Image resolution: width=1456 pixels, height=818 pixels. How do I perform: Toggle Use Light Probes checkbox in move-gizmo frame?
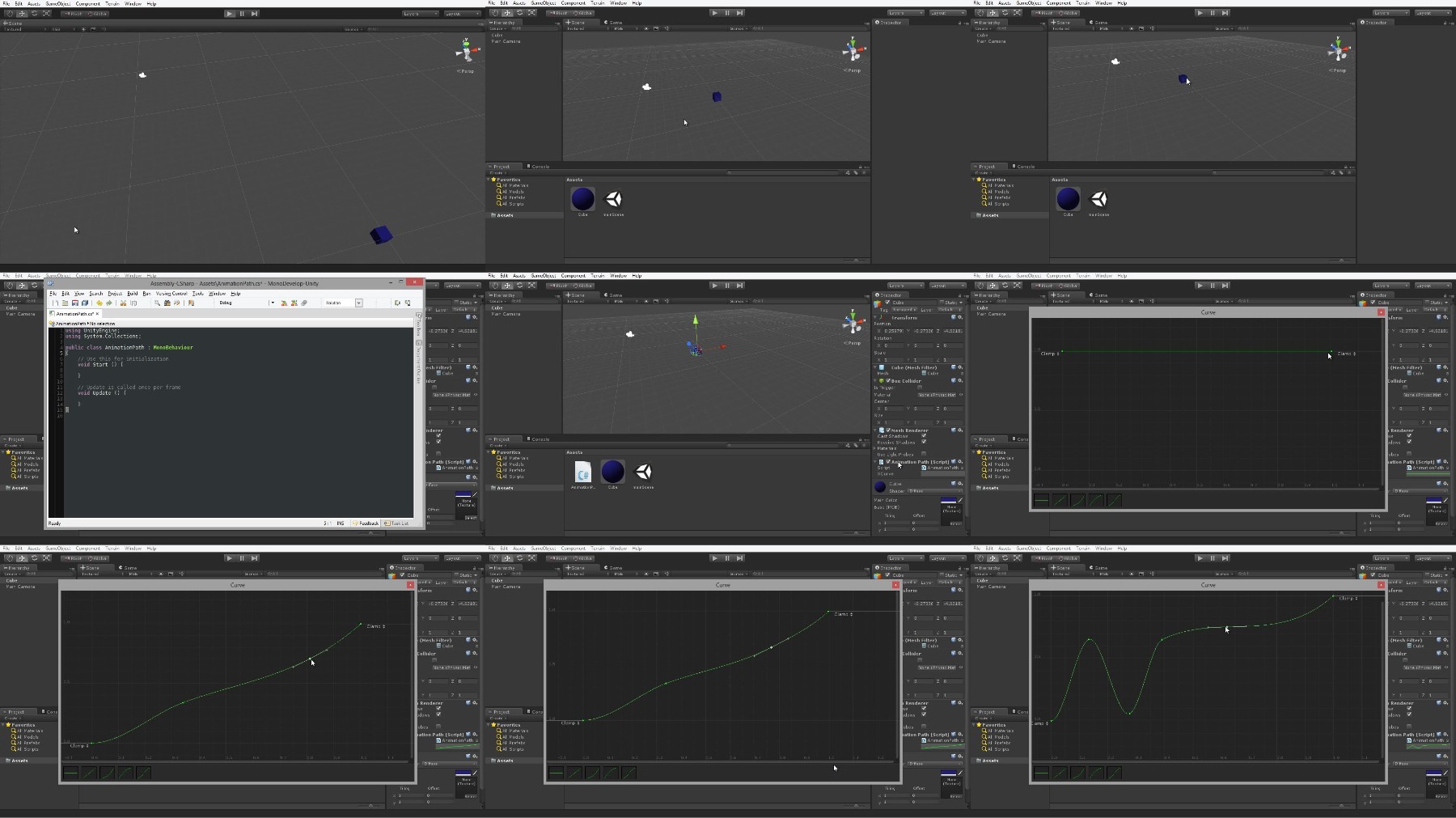click(x=924, y=454)
